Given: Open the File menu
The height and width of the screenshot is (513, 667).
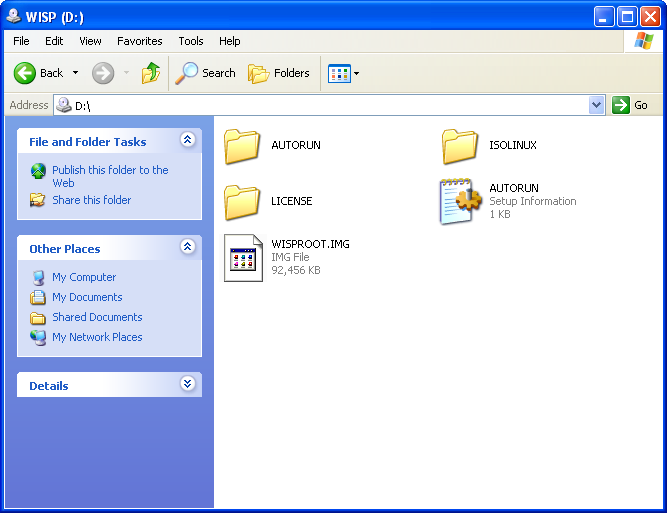Looking at the screenshot, I should pos(21,41).
